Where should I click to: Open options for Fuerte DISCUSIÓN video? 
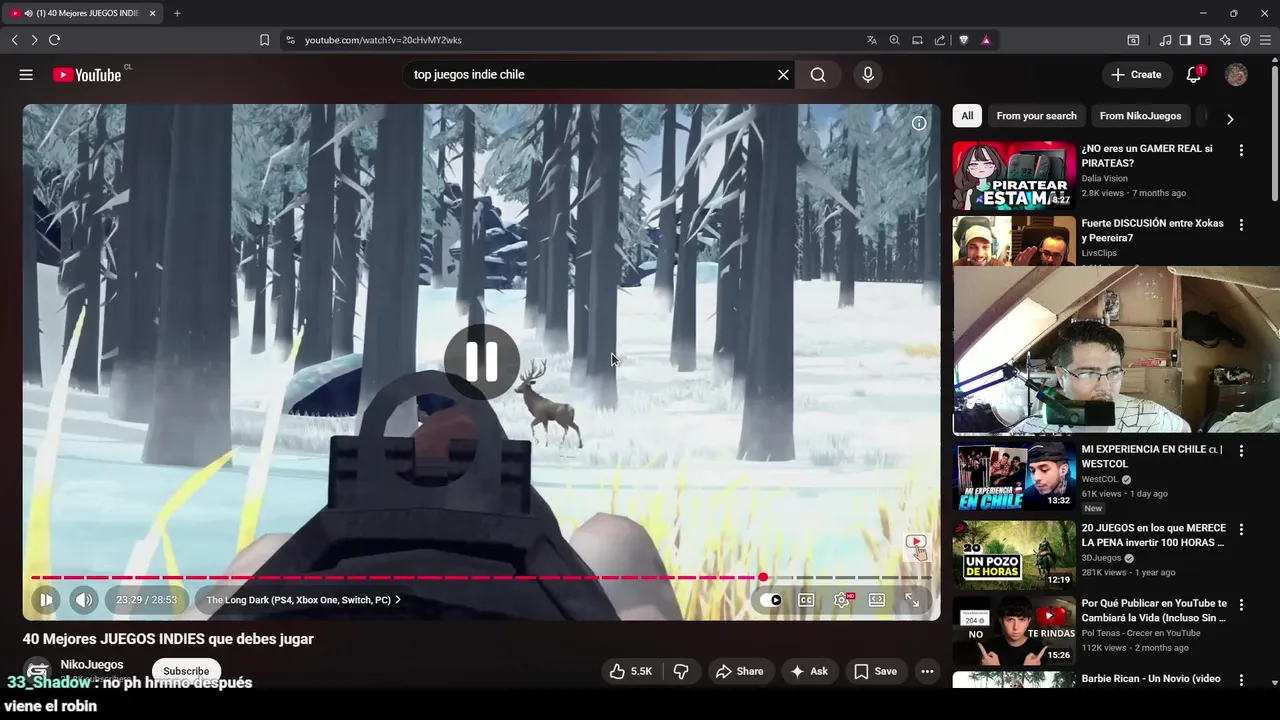tap(1241, 225)
